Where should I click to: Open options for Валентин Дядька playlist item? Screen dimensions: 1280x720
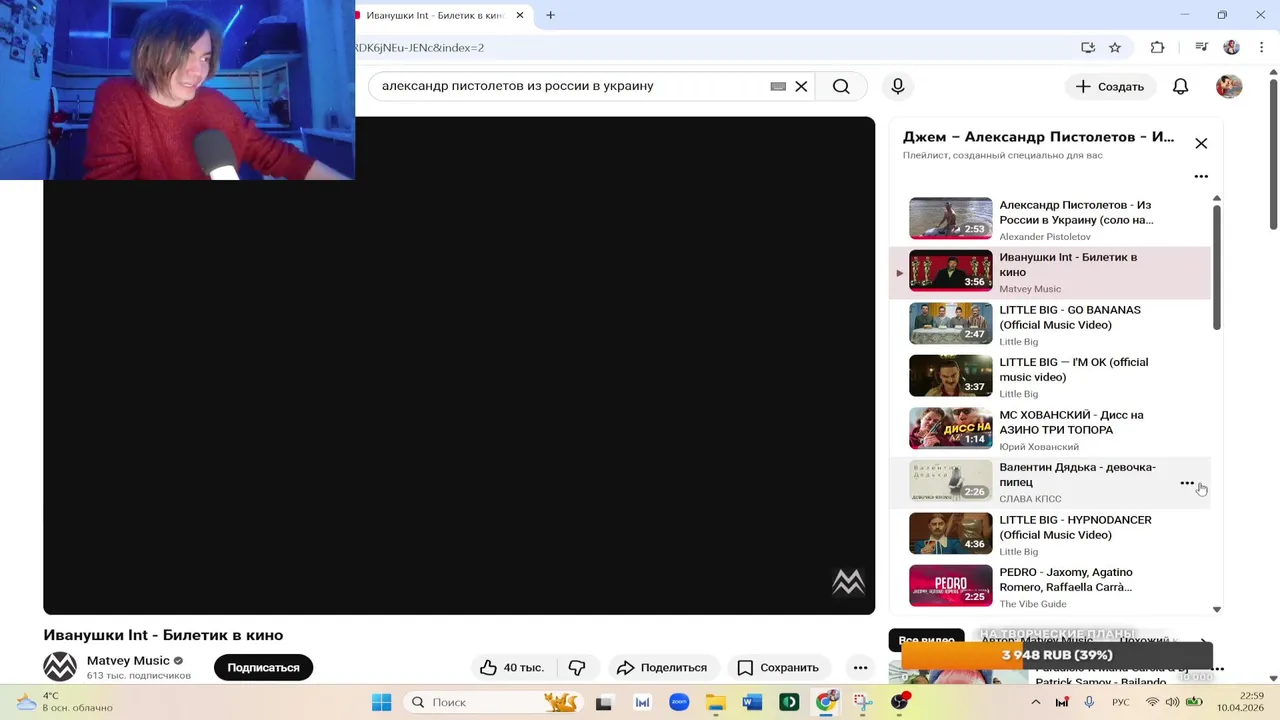1187,483
